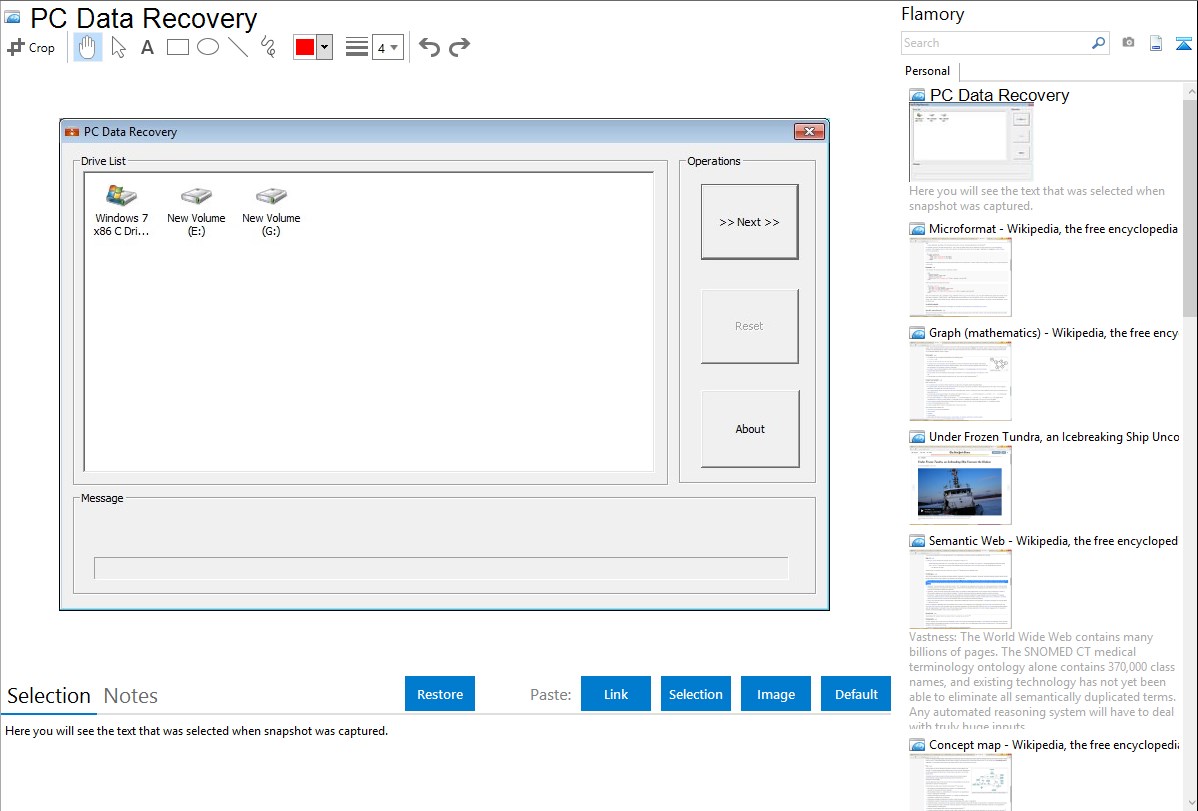
Task: Click the snapshot icon beside the sidebar PC Data Recovery title
Action: point(918,96)
